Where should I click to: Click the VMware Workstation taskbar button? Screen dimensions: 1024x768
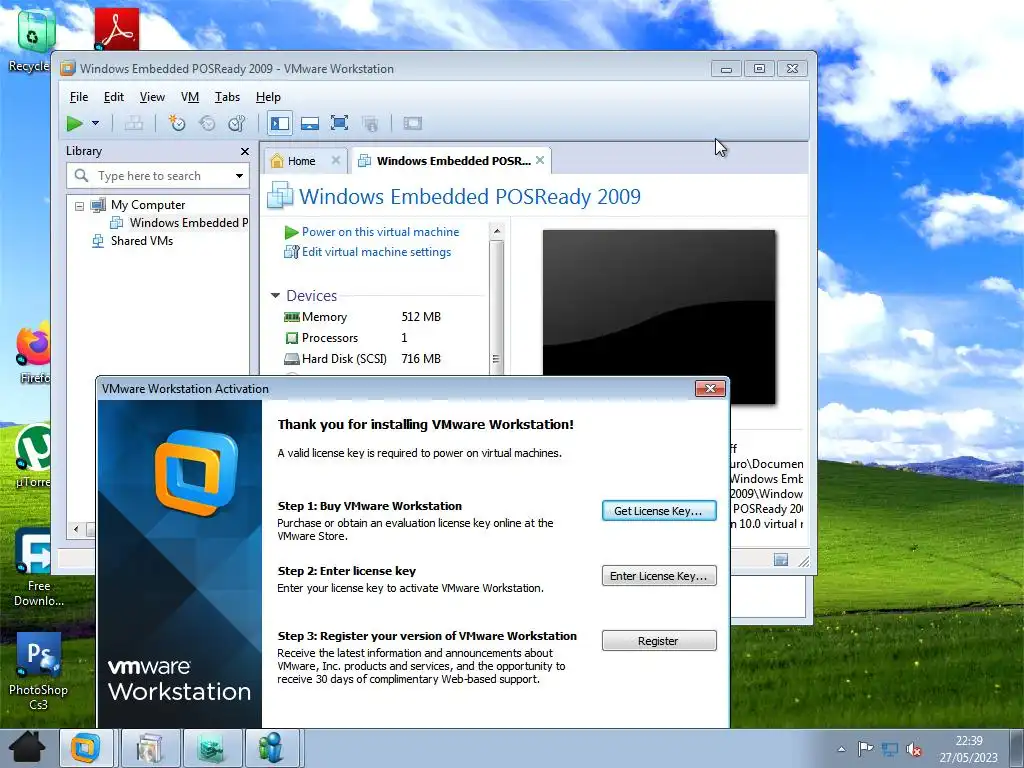point(86,748)
